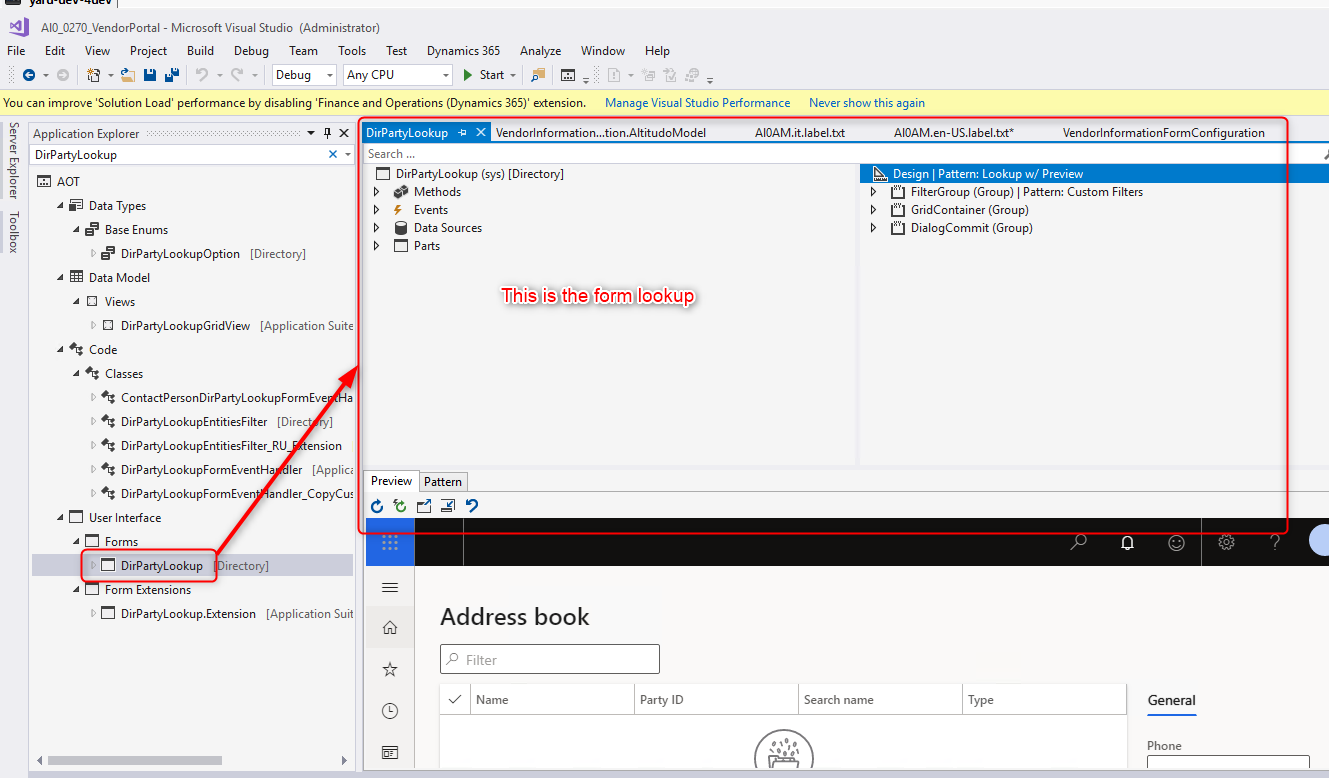Click the Refresh icon in the Preview toolbar

click(377, 505)
